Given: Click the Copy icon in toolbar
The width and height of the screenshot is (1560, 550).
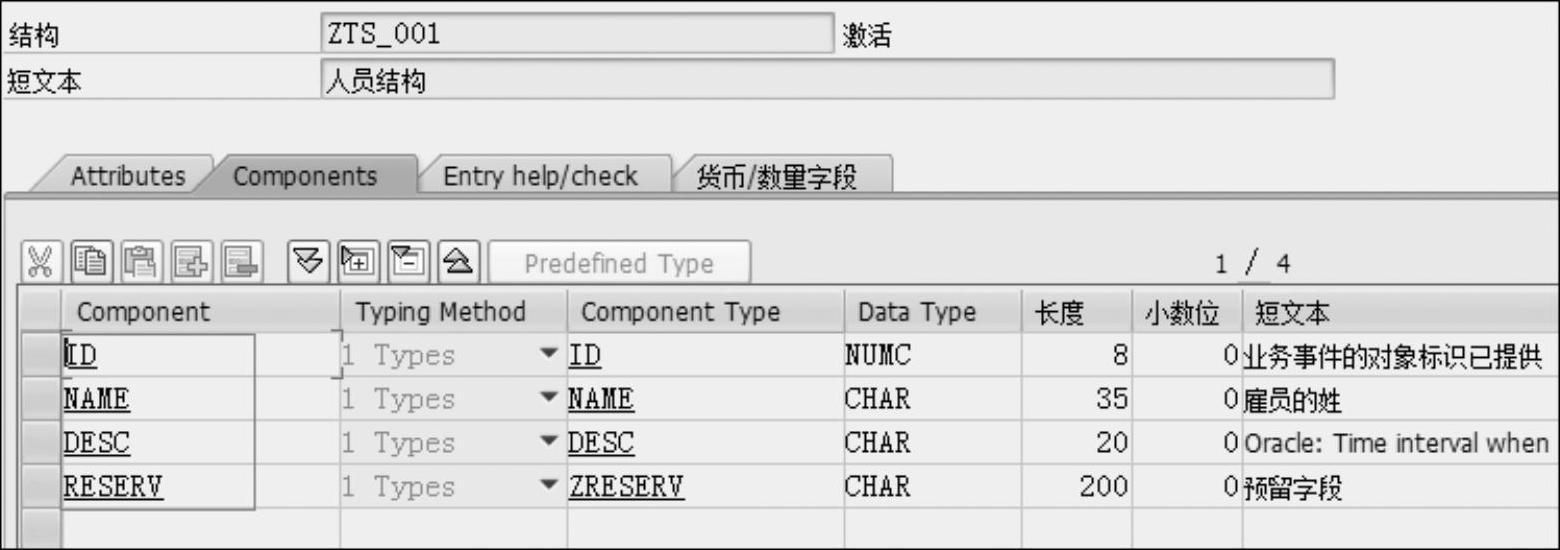Looking at the screenshot, I should coord(93,263).
